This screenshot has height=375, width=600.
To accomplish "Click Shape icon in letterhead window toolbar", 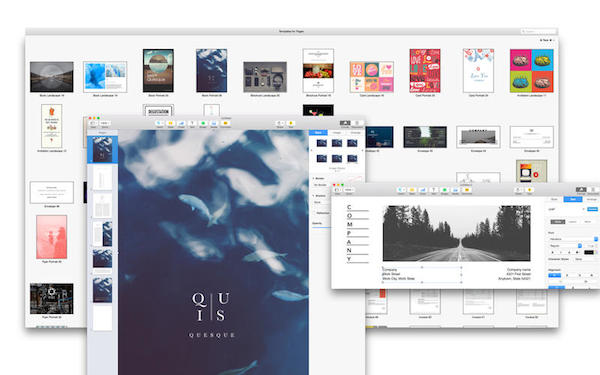I will [445, 189].
